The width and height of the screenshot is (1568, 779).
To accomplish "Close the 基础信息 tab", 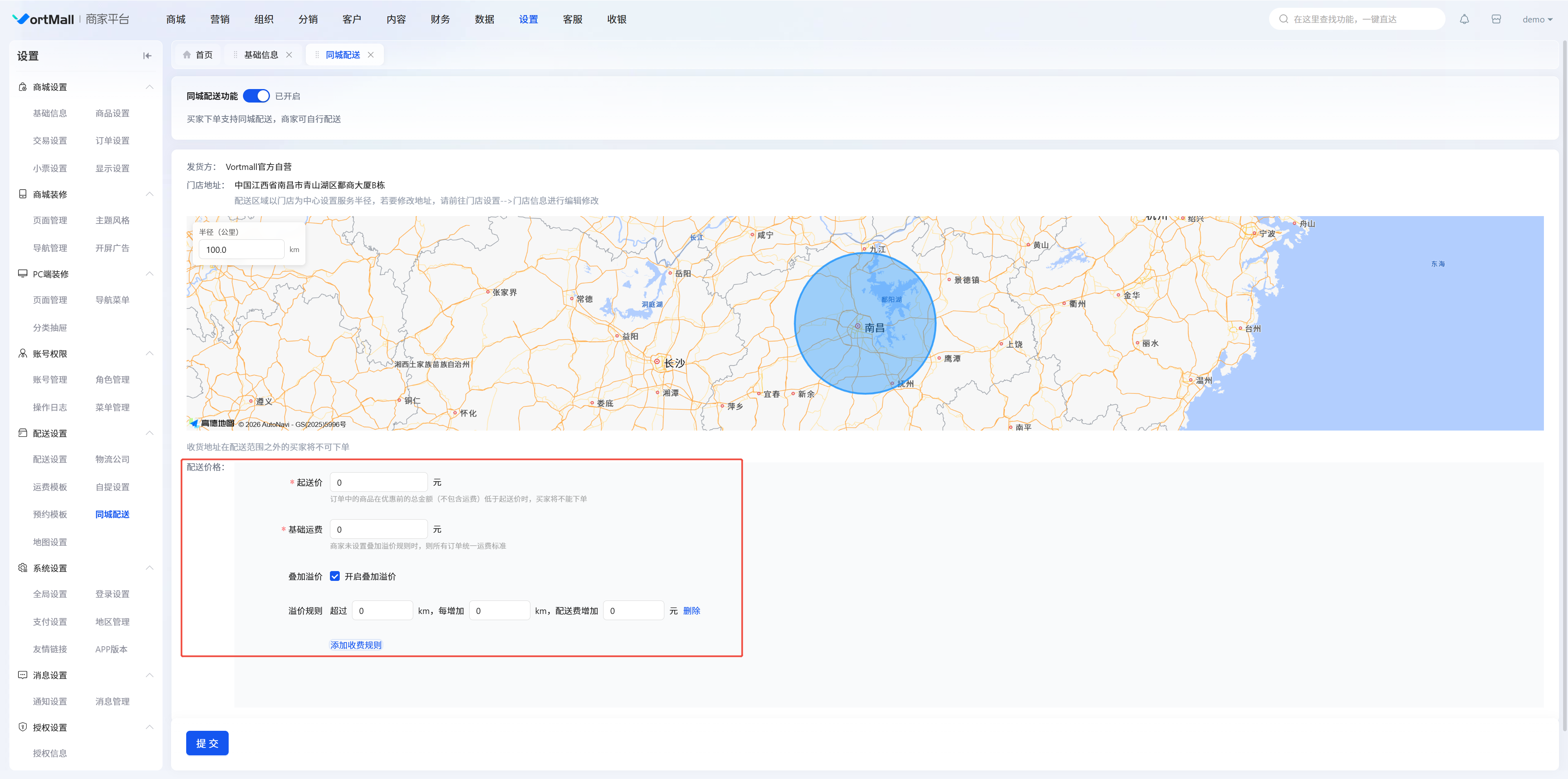I will (x=289, y=55).
